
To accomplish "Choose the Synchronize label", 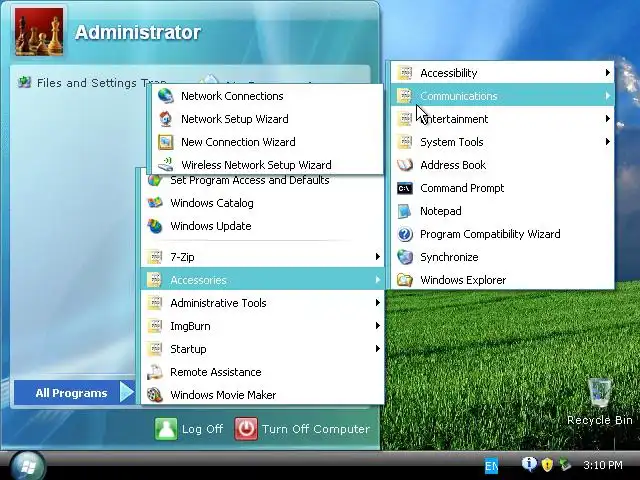I will click(x=449, y=257).
